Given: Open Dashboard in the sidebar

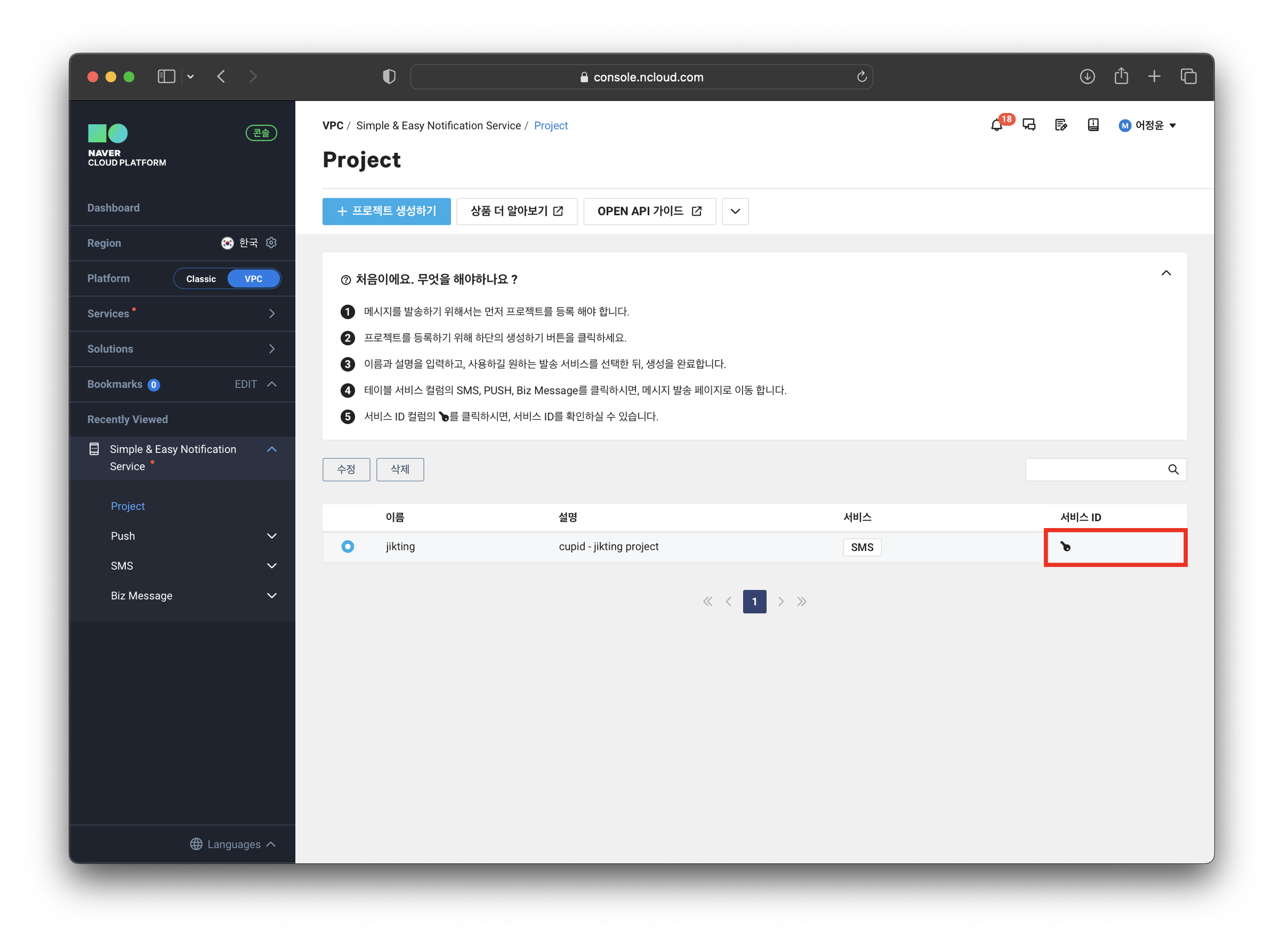Looking at the screenshot, I should pyautogui.click(x=114, y=208).
